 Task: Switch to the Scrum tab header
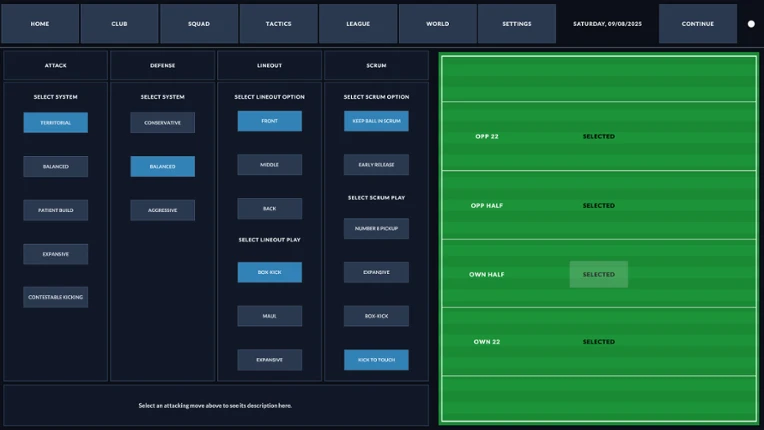click(x=376, y=65)
